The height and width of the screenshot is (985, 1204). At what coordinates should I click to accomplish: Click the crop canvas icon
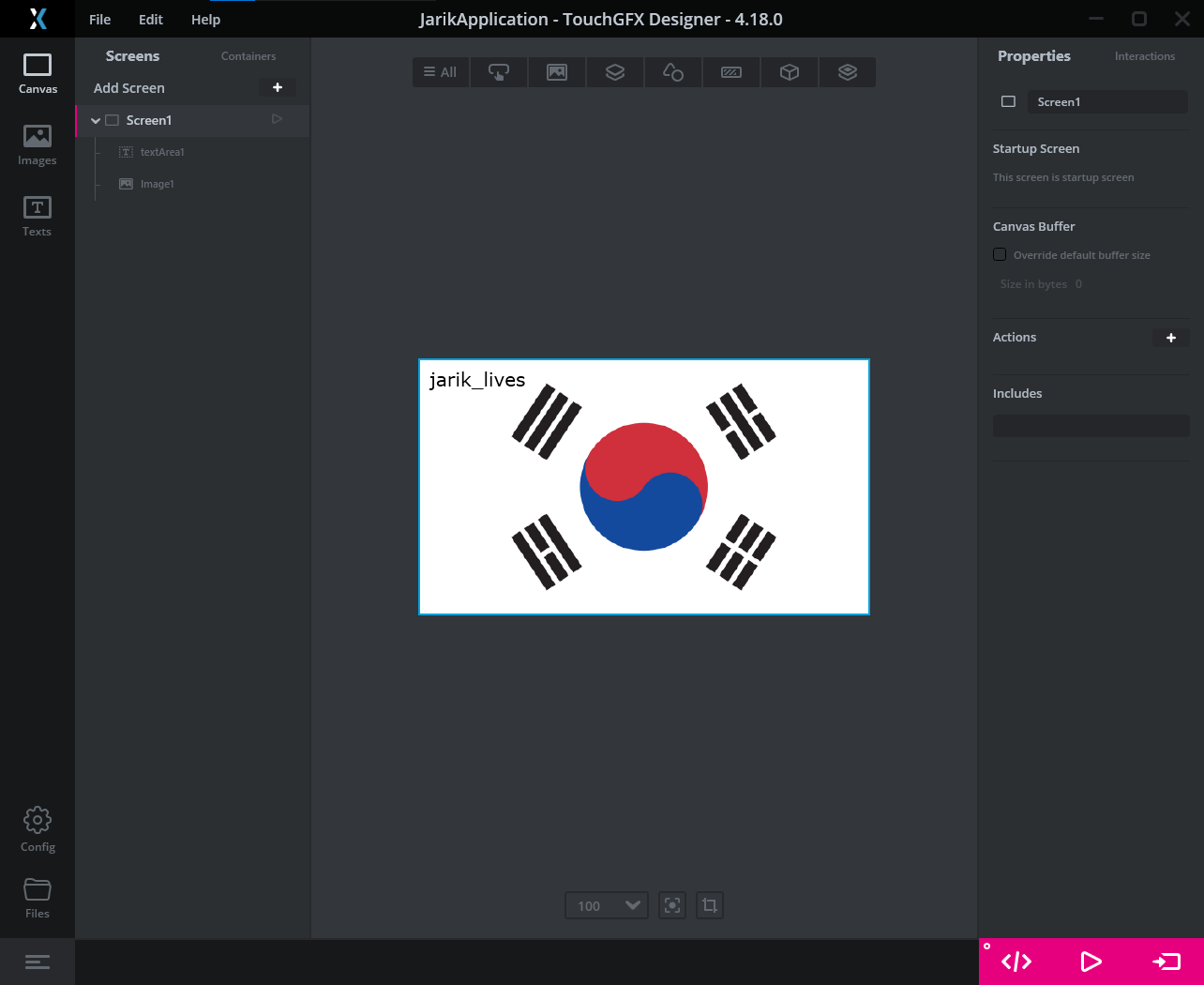(710, 905)
